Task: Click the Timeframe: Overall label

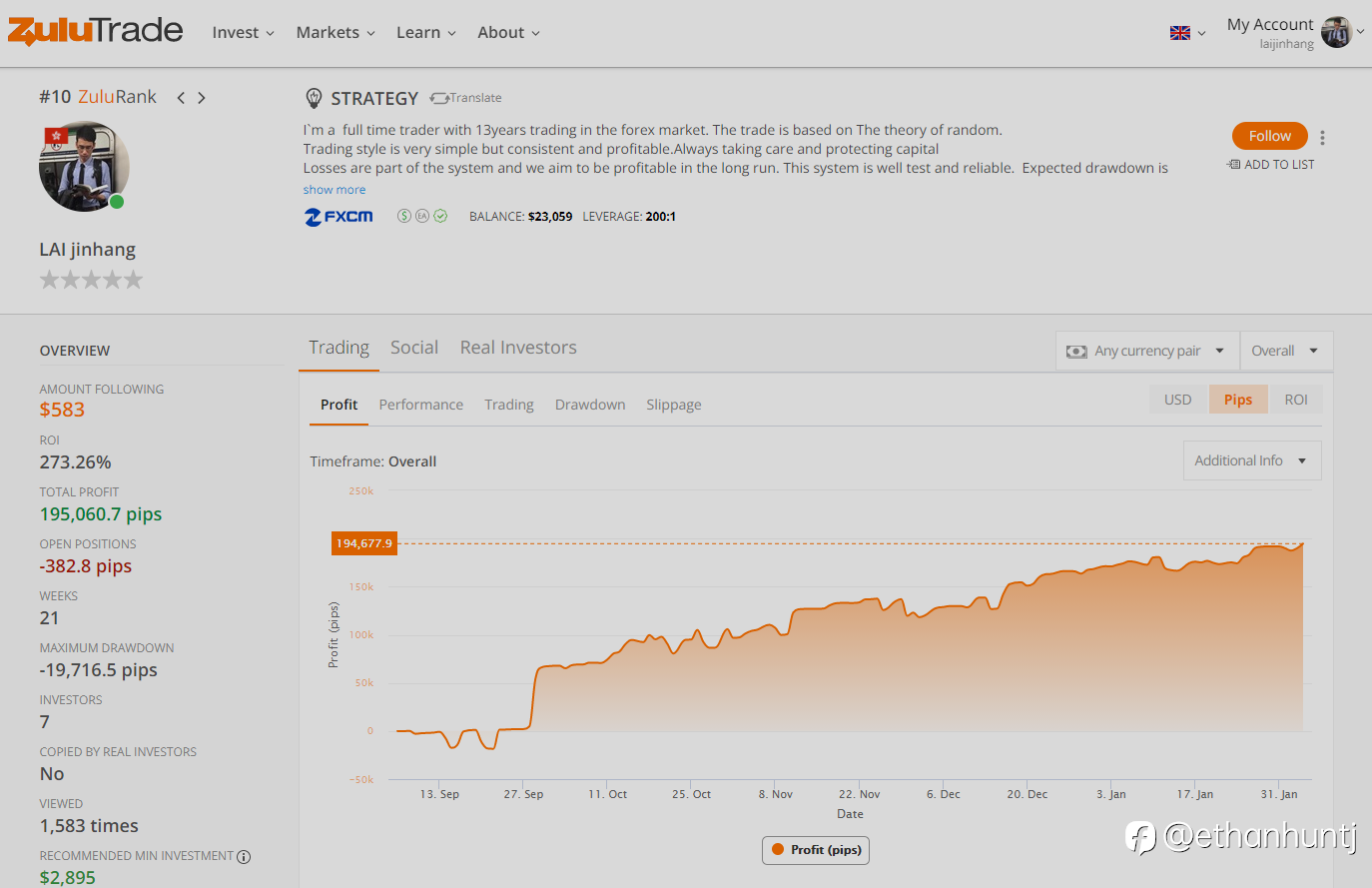Action: click(373, 461)
